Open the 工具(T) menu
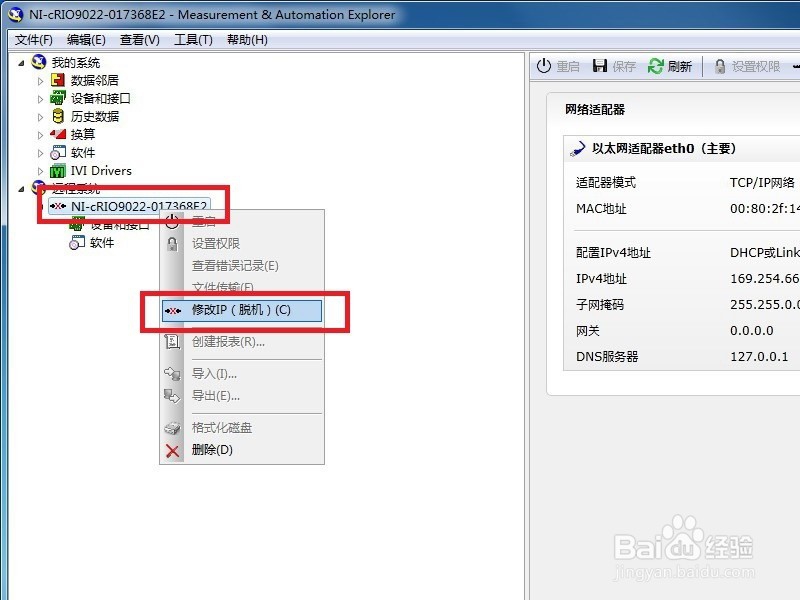 pos(193,40)
